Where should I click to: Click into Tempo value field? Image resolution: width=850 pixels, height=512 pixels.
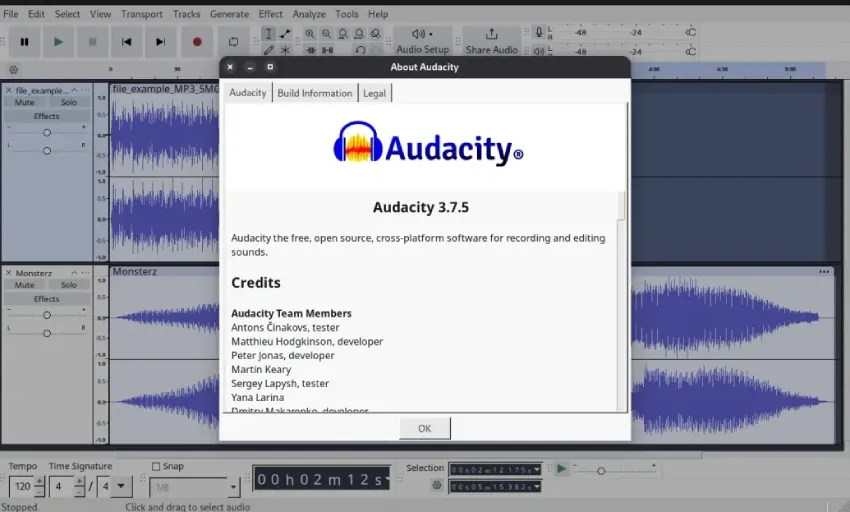coord(23,487)
